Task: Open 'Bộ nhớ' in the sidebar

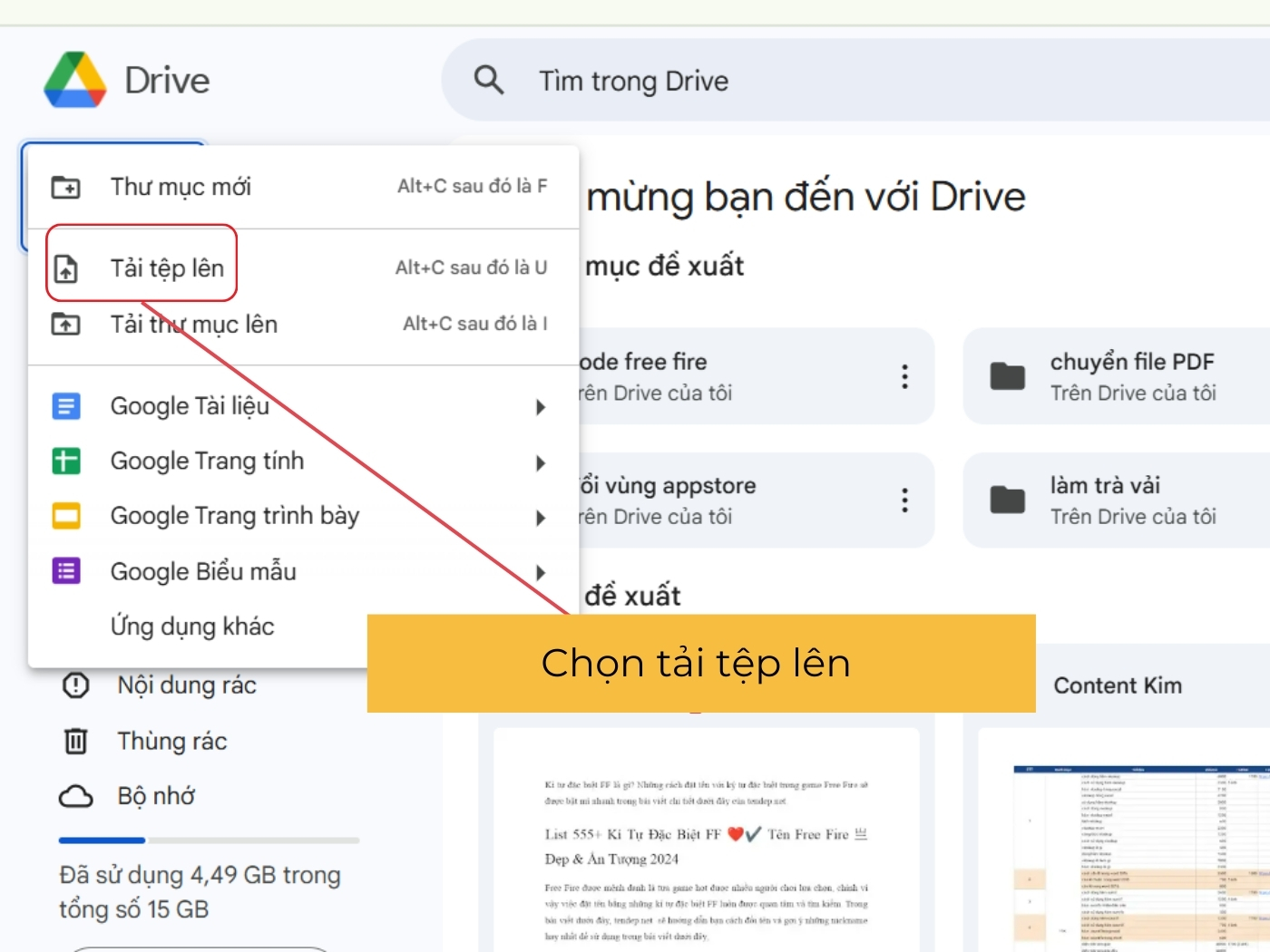Action: 156,796
